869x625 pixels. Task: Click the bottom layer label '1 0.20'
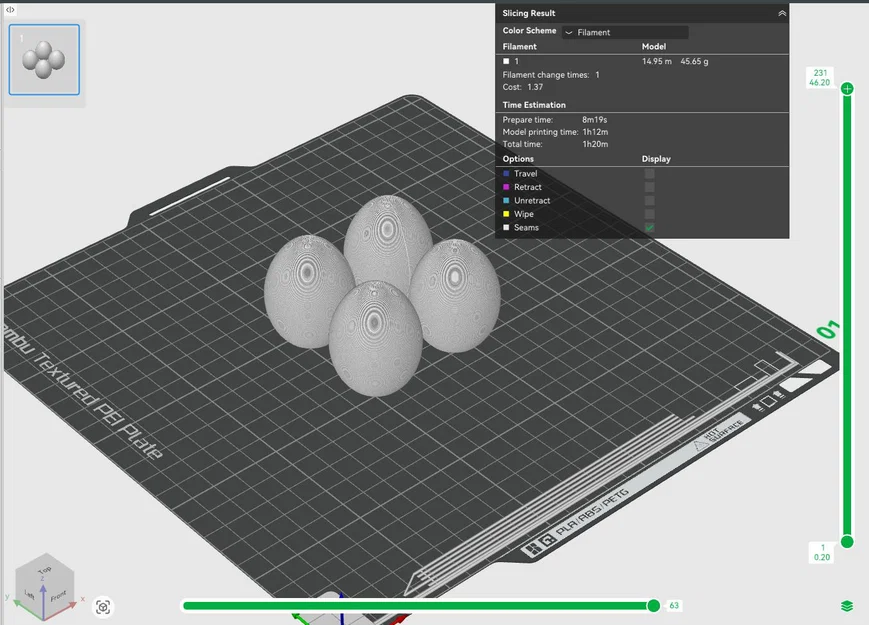coord(822,552)
